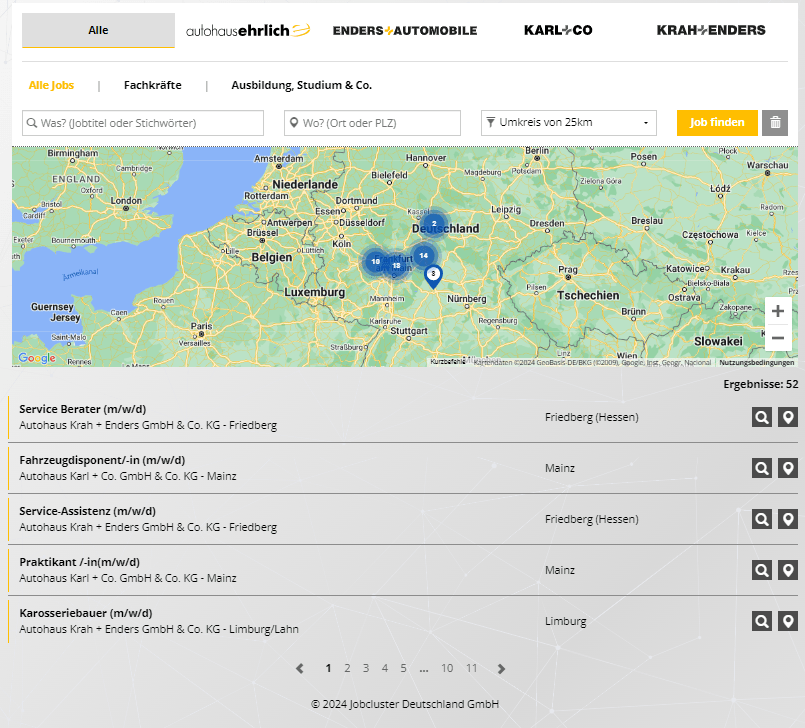Show Fahrzeugdisponent job location on map
The width and height of the screenshot is (805, 728).
788,468
